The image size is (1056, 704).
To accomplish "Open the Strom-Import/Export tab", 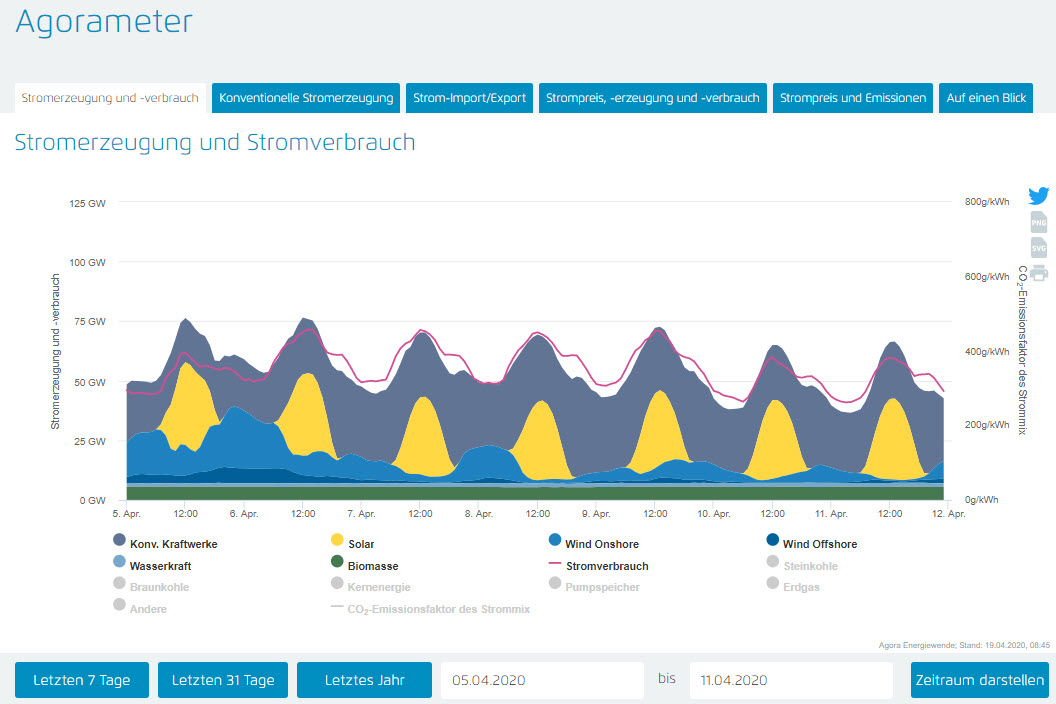I will point(469,98).
